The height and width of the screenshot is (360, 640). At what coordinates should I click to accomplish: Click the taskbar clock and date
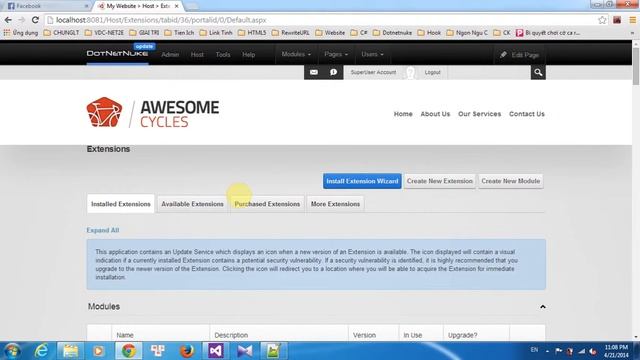(616, 351)
